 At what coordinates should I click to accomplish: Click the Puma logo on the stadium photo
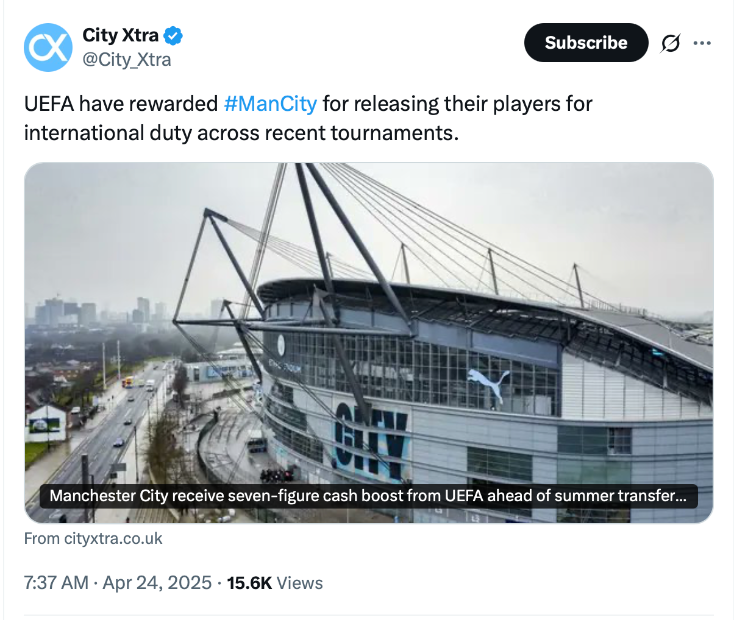488,384
